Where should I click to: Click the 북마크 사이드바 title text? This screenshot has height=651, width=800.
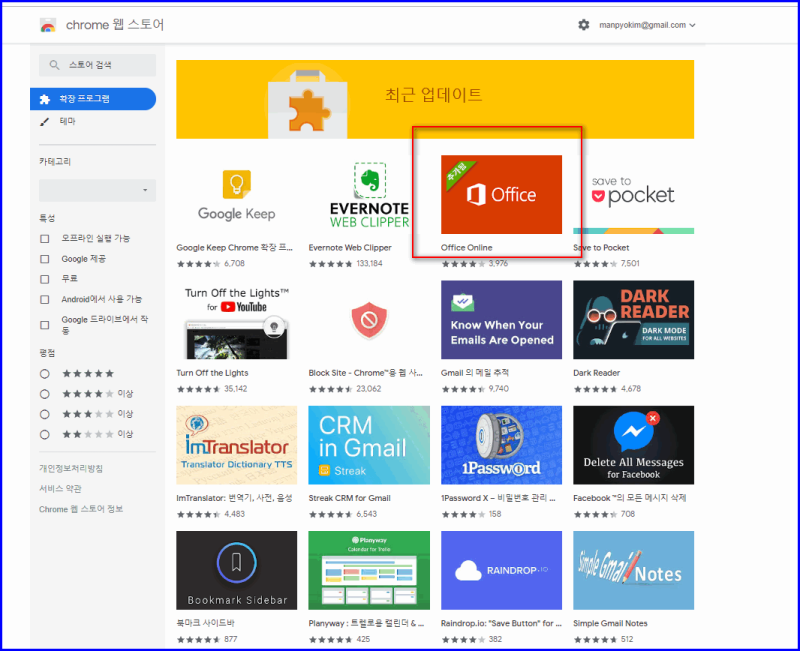pos(206,623)
